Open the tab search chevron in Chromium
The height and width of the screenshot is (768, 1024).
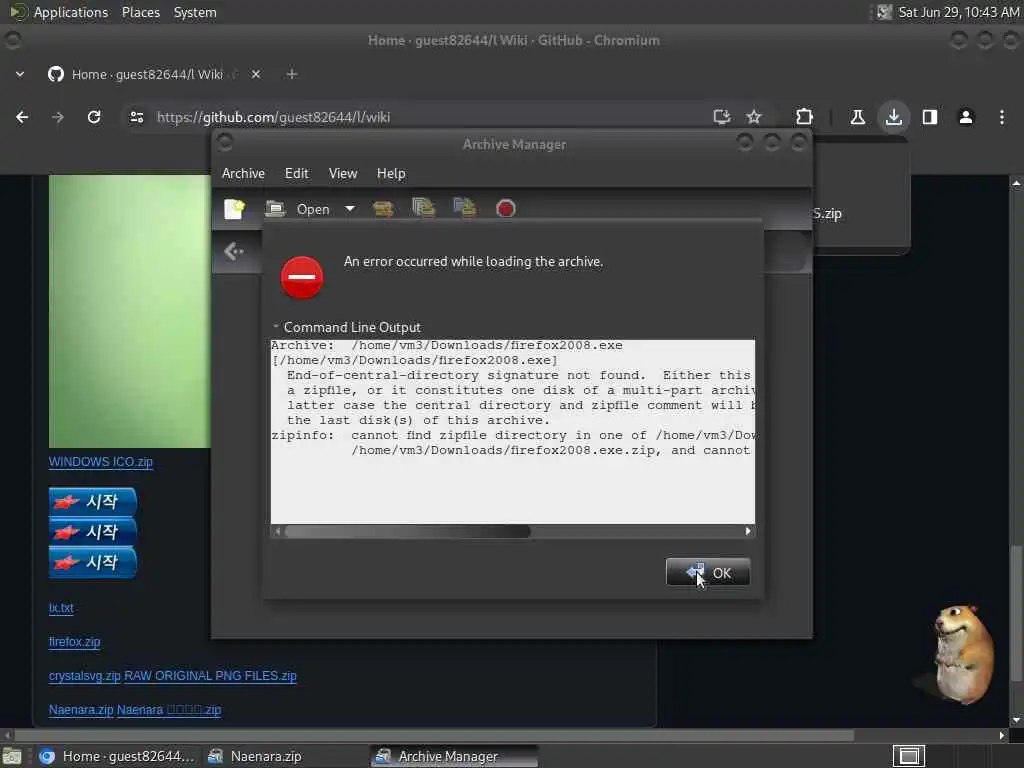tap(20, 74)
